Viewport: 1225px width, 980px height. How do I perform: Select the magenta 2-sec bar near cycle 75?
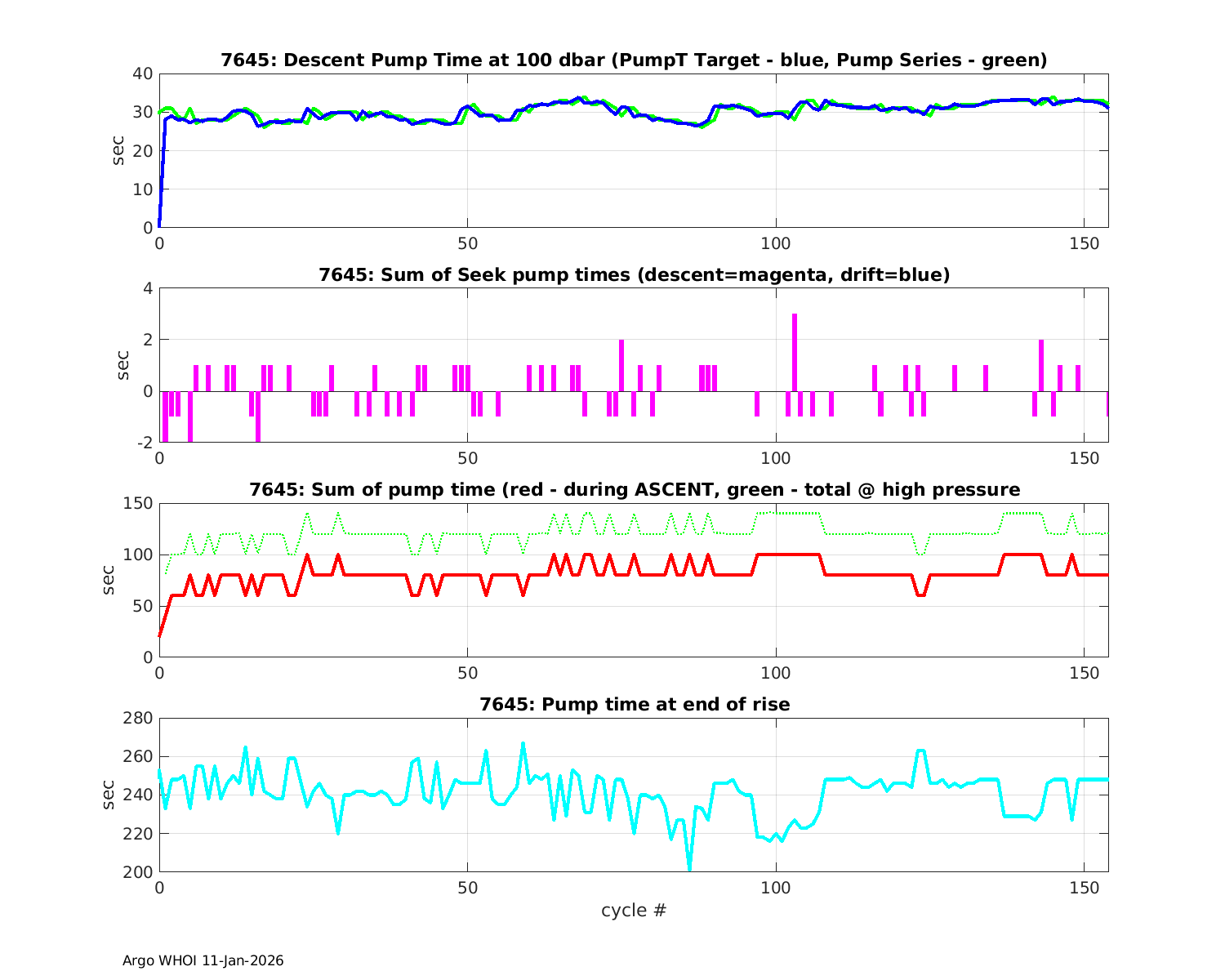tap(621, 365)
